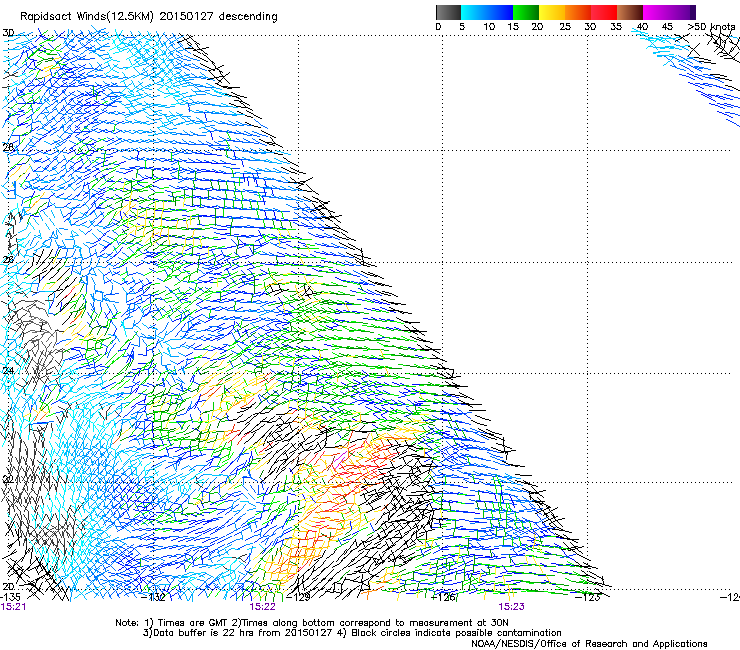Viewport: 740px width, 650px height.
Task: Click the -132 longitude axis label
Action: coord(154,597)
